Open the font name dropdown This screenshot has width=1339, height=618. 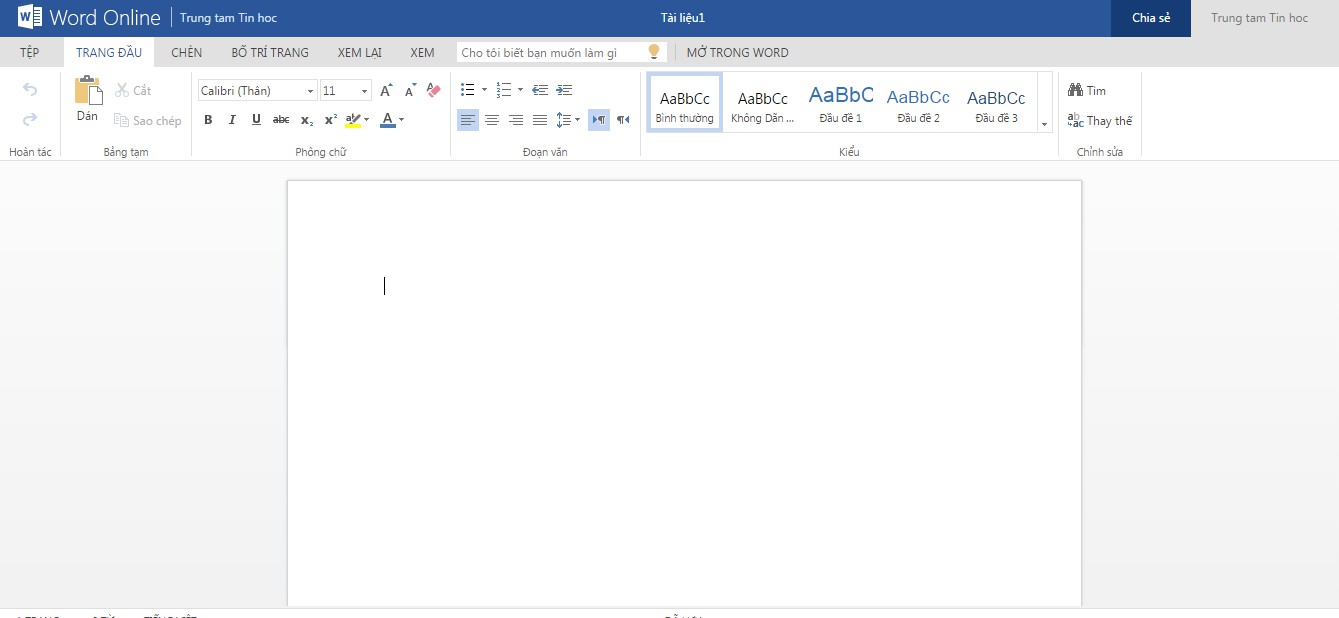(310, 90)
